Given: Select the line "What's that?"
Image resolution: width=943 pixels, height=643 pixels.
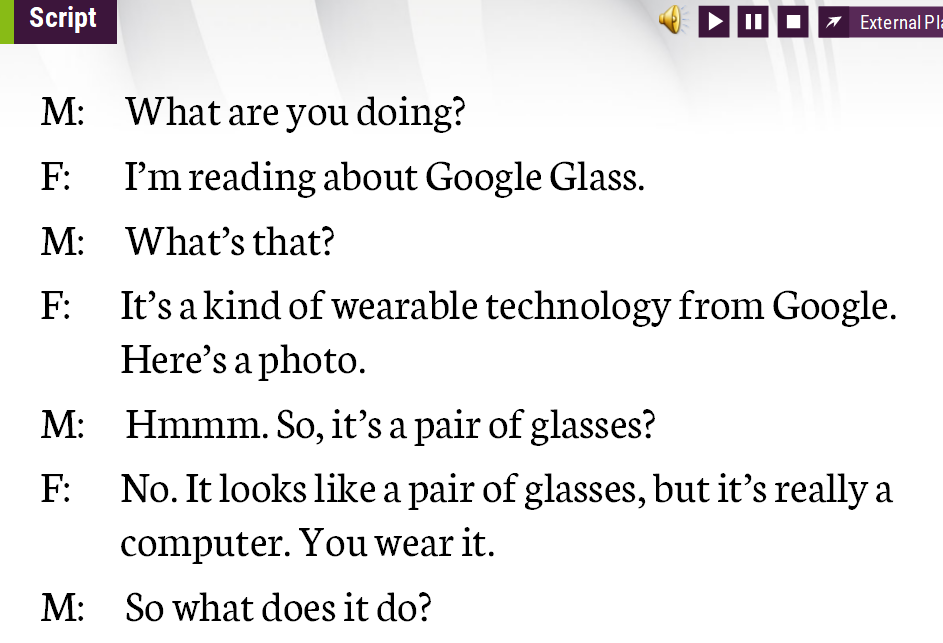Looking at the screenshot, I should pos(229,241).
